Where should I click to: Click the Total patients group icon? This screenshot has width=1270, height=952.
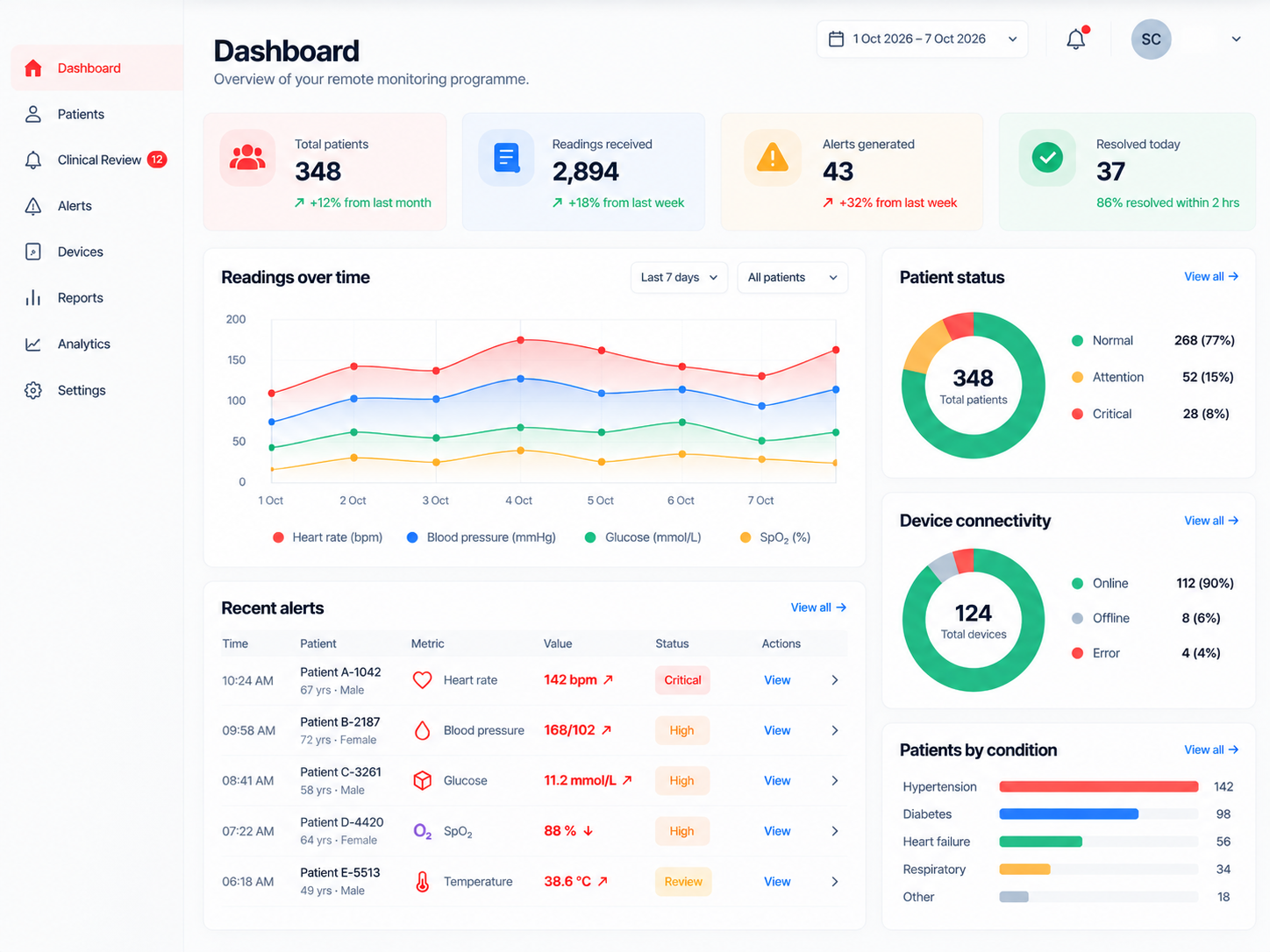click(247, 158)
